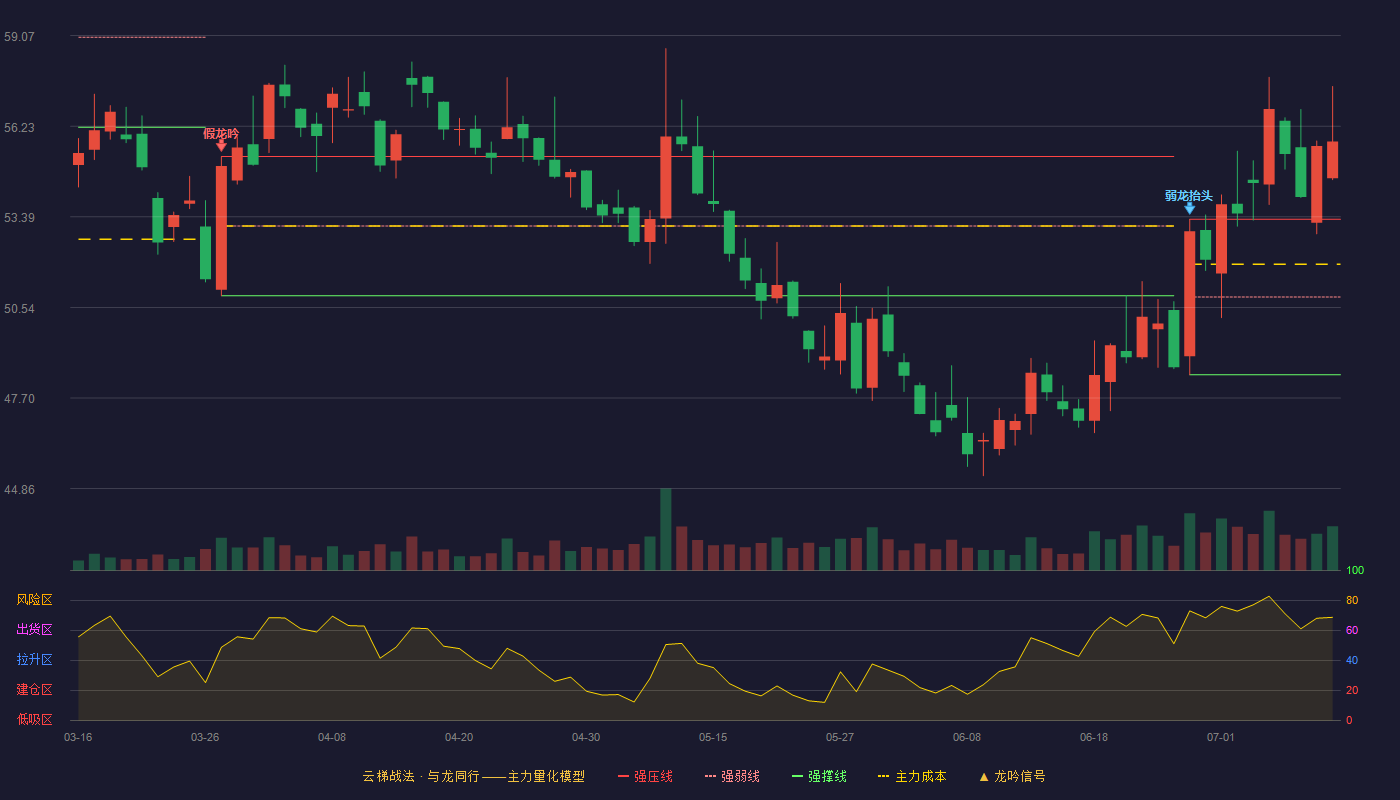
Task: Toggle the 强撑线 legend item
Action: [819, 776]
